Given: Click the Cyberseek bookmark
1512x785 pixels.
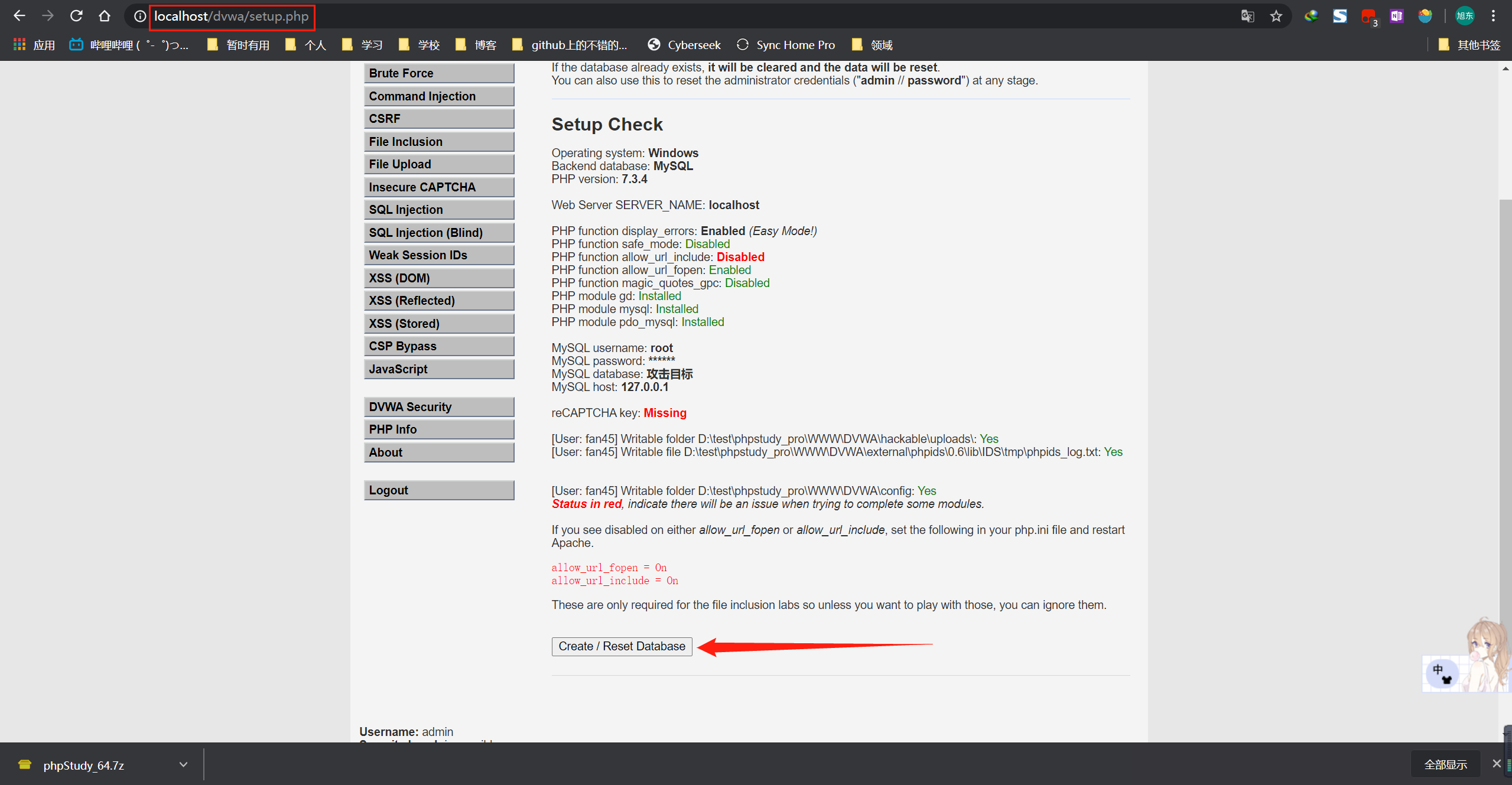Looking at the screenshot, I should 684,45.
